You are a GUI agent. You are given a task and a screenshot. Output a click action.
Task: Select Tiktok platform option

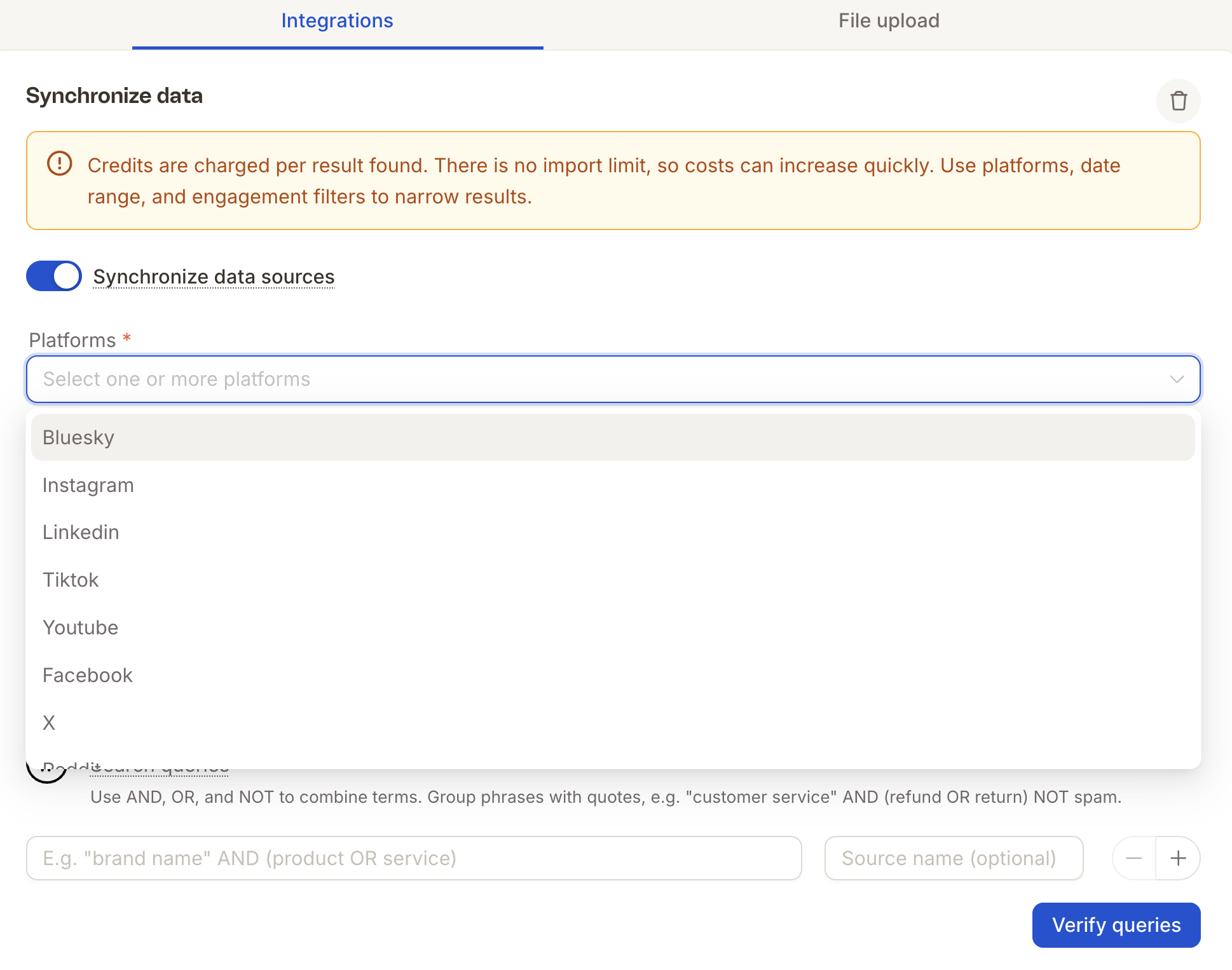[x=613, y=580]
